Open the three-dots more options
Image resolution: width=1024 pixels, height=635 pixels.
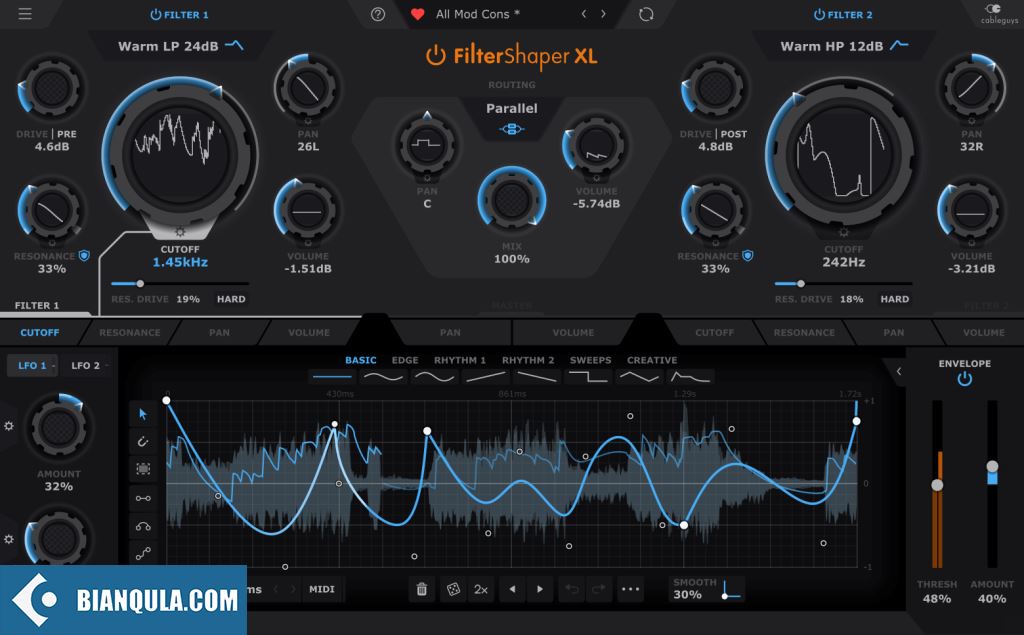tap(630, 589)
